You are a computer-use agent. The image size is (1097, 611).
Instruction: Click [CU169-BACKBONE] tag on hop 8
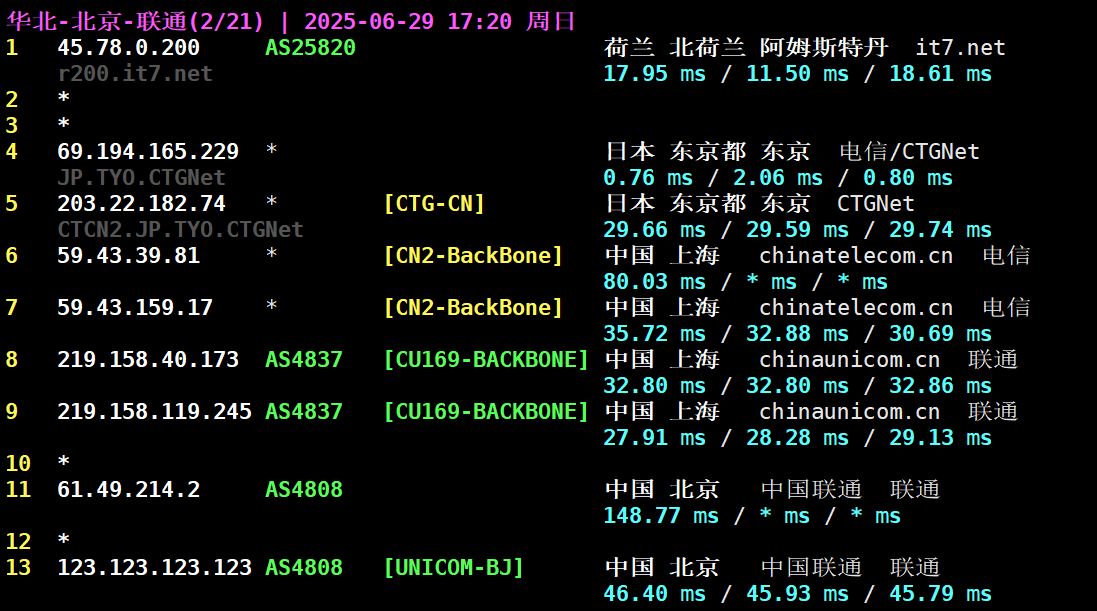click(486, 360)
